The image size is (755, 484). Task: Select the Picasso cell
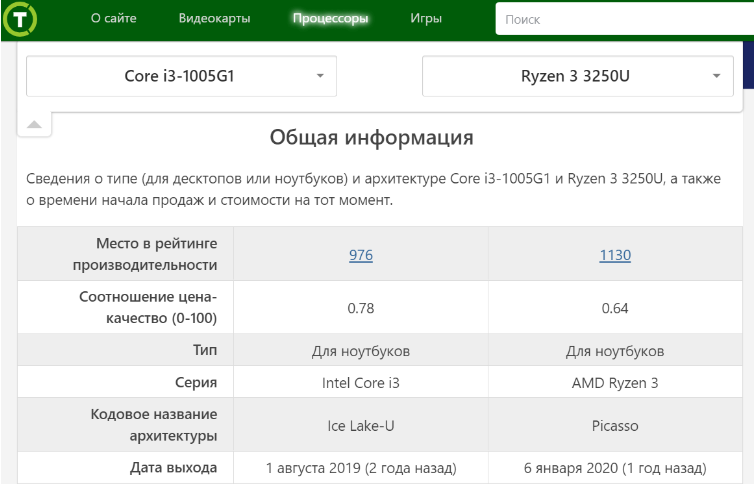pos(615,425)
